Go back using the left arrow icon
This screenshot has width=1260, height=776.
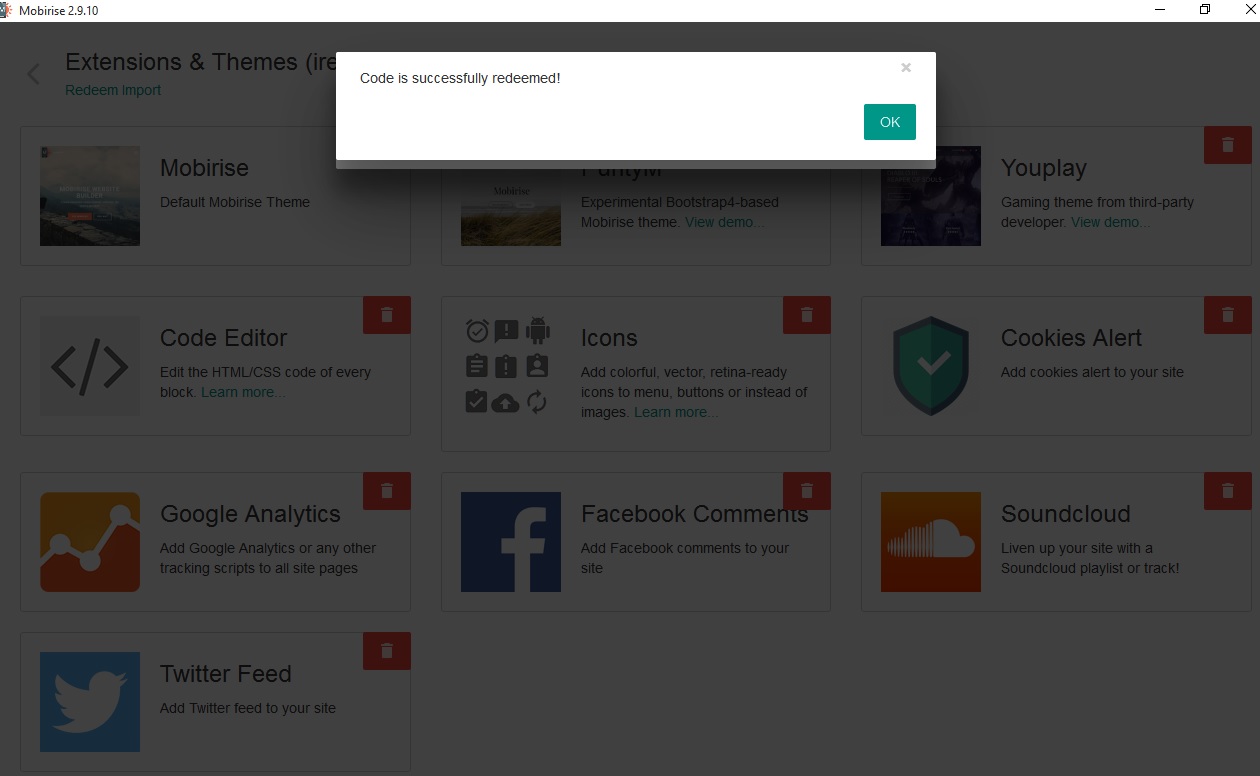pos(34,74)
